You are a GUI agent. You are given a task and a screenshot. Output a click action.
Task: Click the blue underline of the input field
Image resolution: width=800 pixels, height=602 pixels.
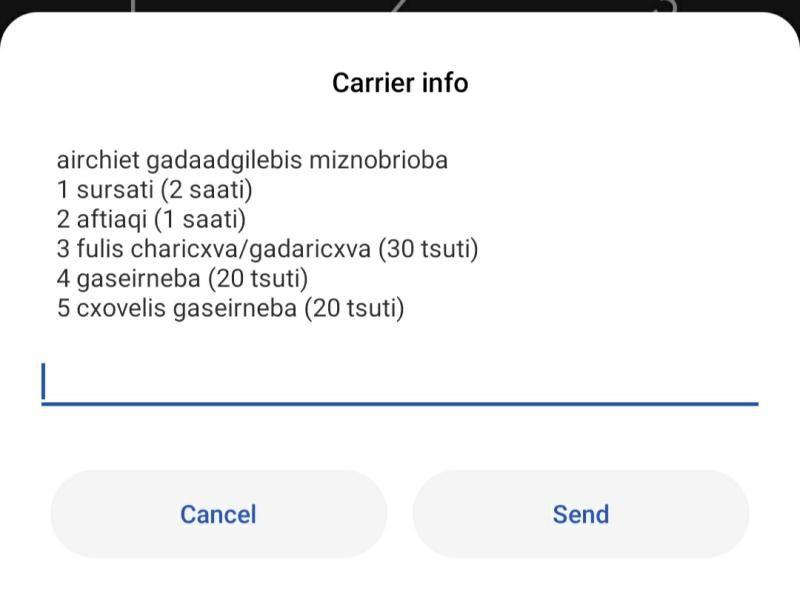tap(399, 404)
